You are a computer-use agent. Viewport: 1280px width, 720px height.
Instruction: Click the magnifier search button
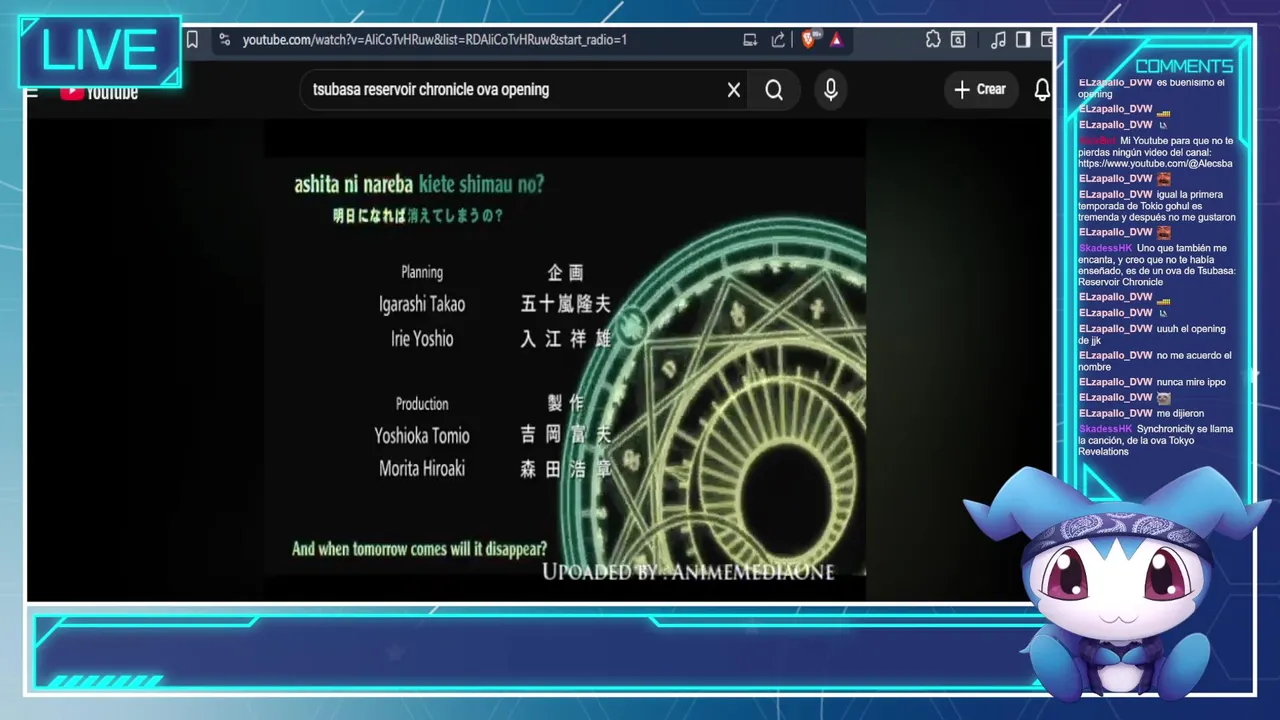coord(774,90)
